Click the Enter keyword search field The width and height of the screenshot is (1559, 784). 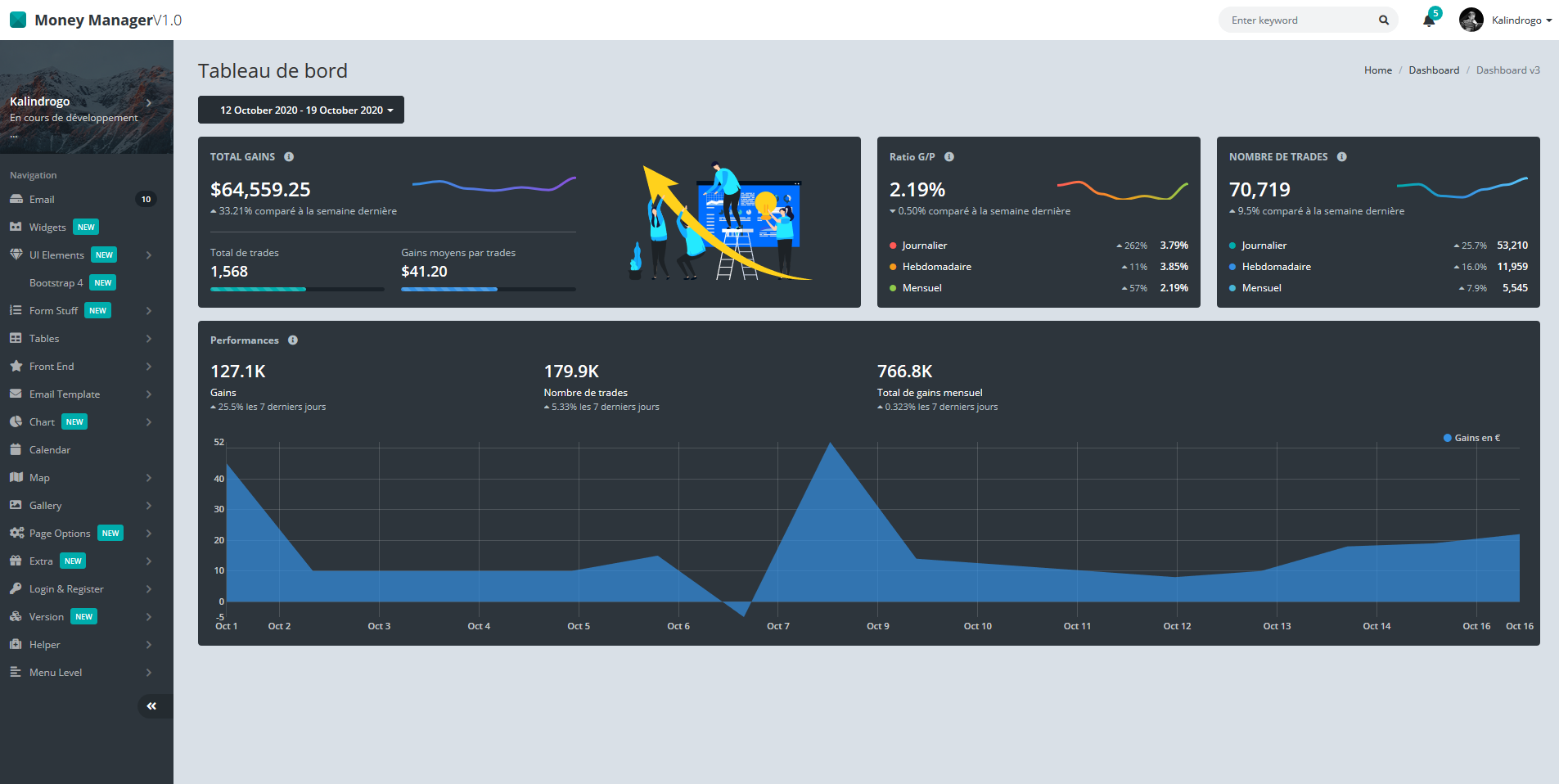tap(1301, 20)
